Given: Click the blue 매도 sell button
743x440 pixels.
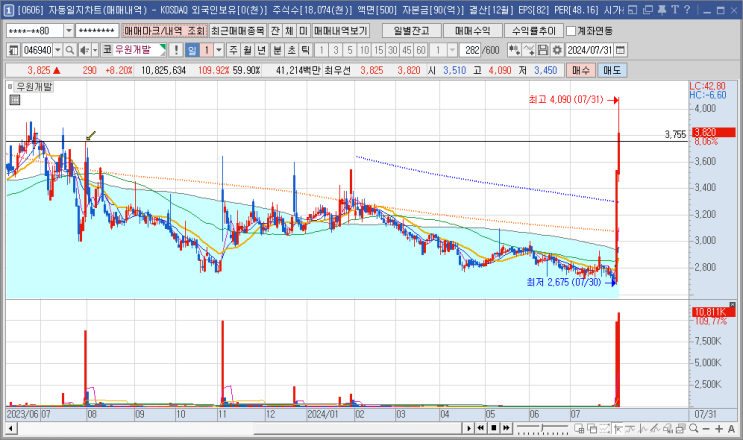Looking at the screenshot, I should point(612,70).
